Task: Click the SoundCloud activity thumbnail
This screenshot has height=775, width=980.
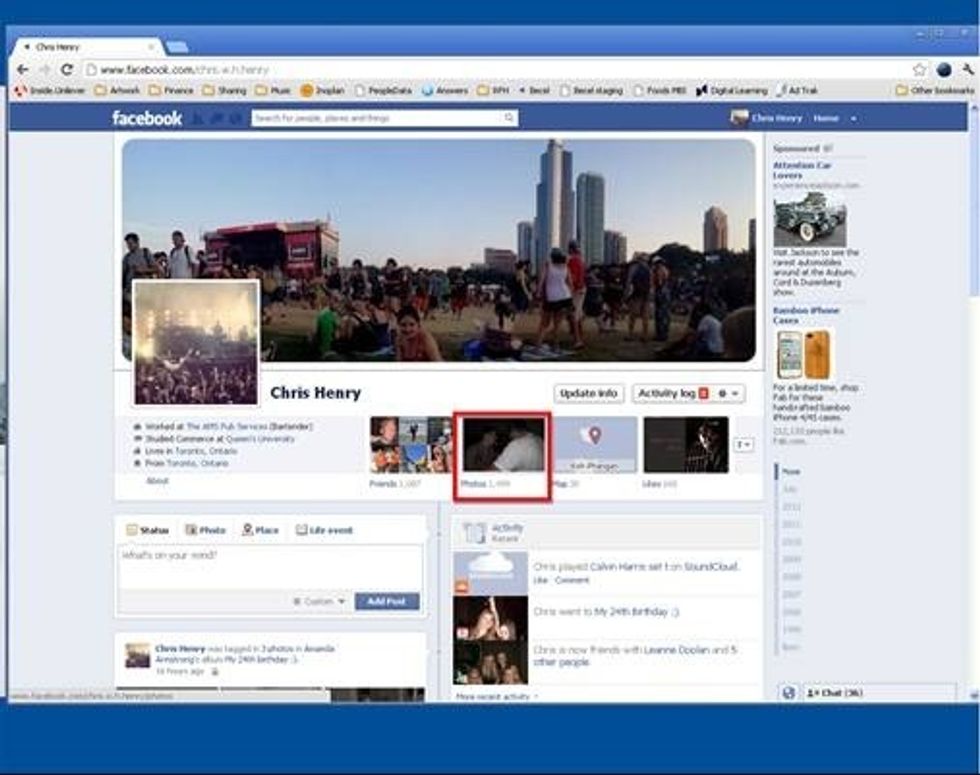Action: point(490,573)
